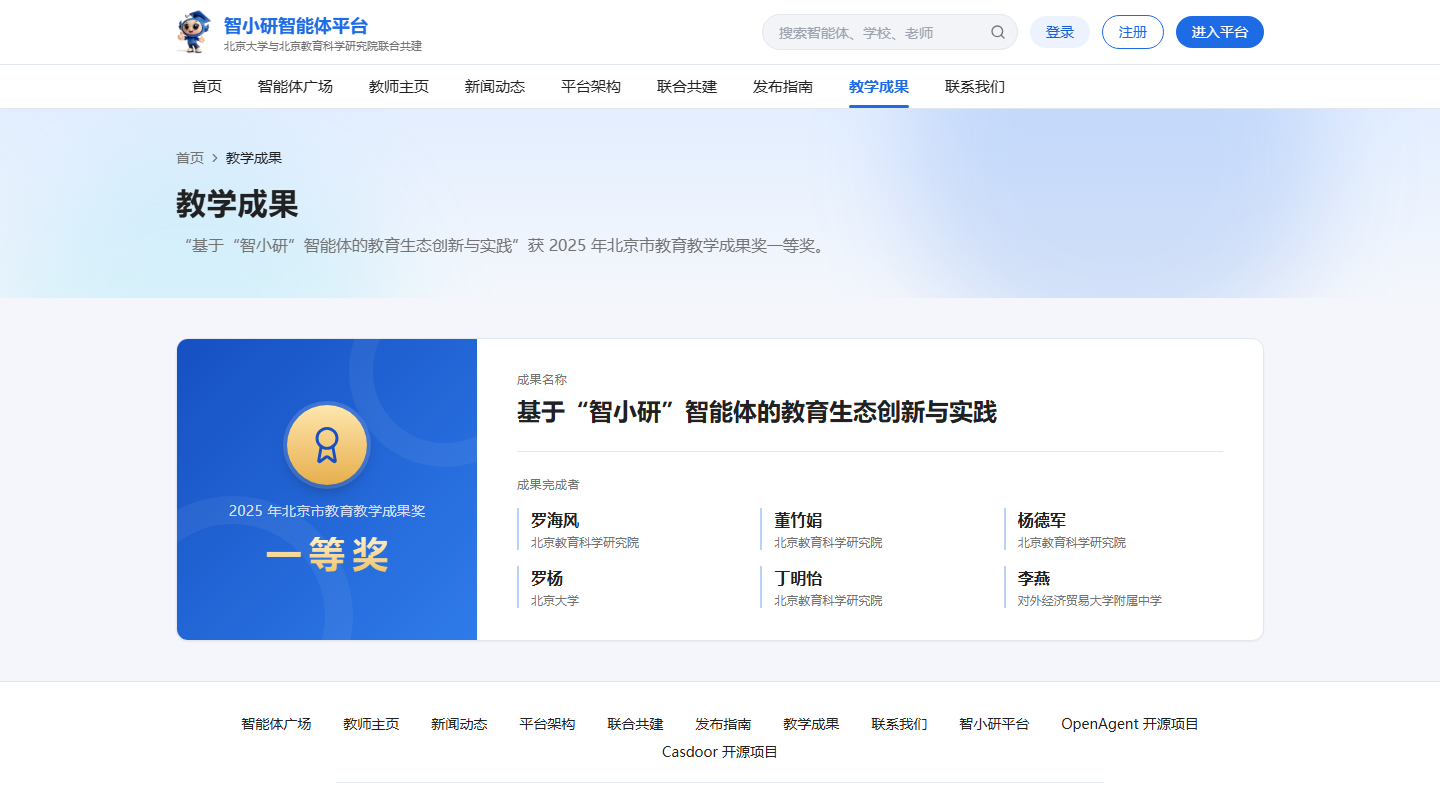Click the contributor name 杨德军

1042,520
